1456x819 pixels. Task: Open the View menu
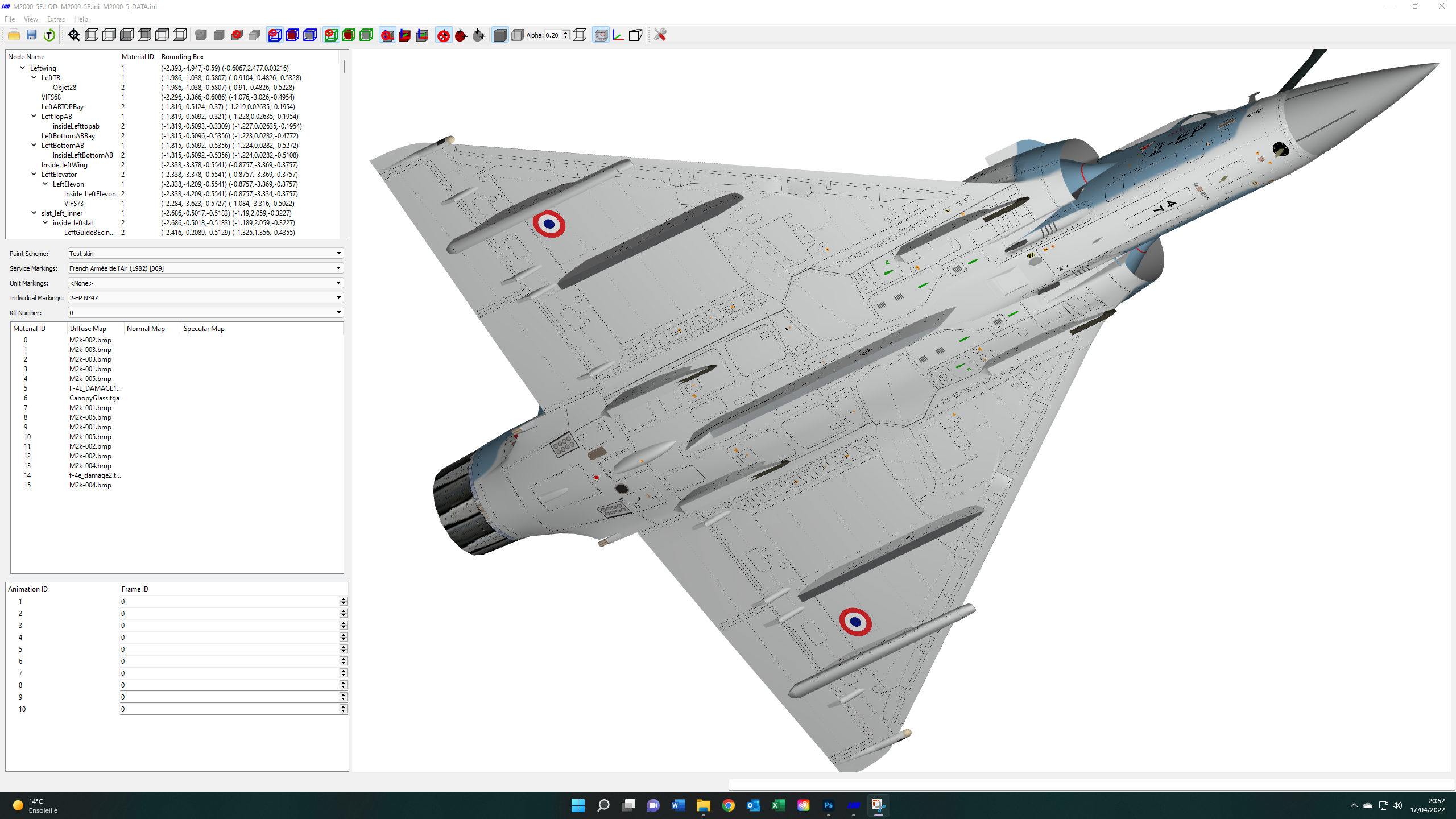(x=31, y=19)
